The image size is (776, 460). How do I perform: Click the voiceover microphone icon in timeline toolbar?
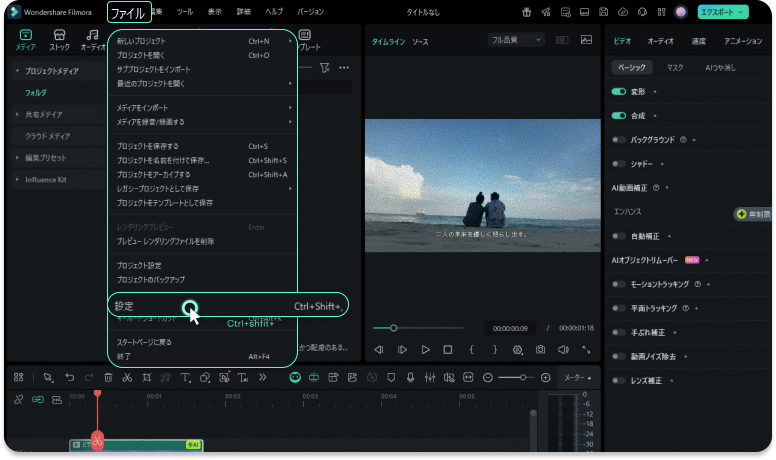(x=410, y=378)
